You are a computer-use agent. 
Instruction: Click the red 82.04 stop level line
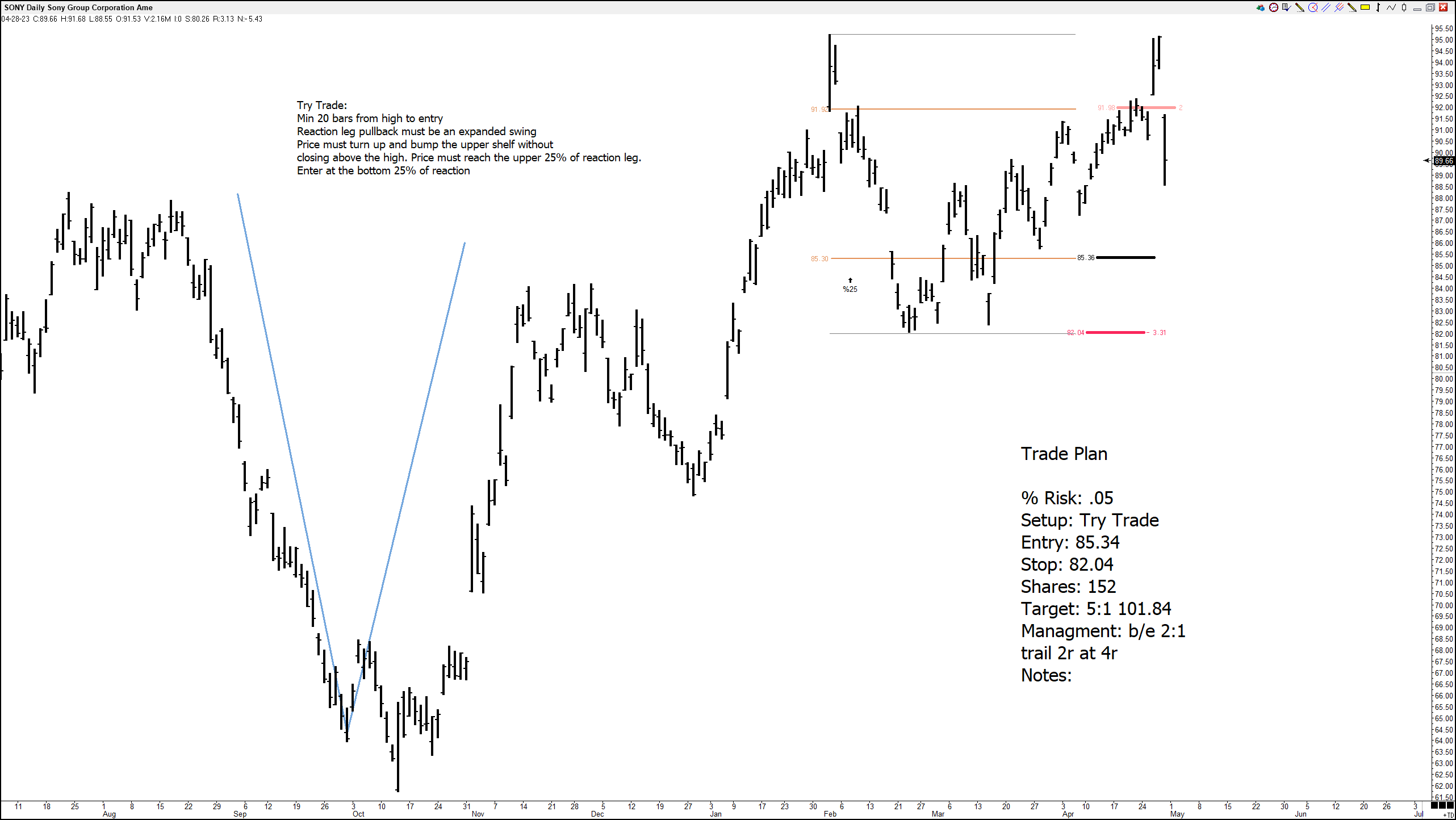tap(1115, 332)
